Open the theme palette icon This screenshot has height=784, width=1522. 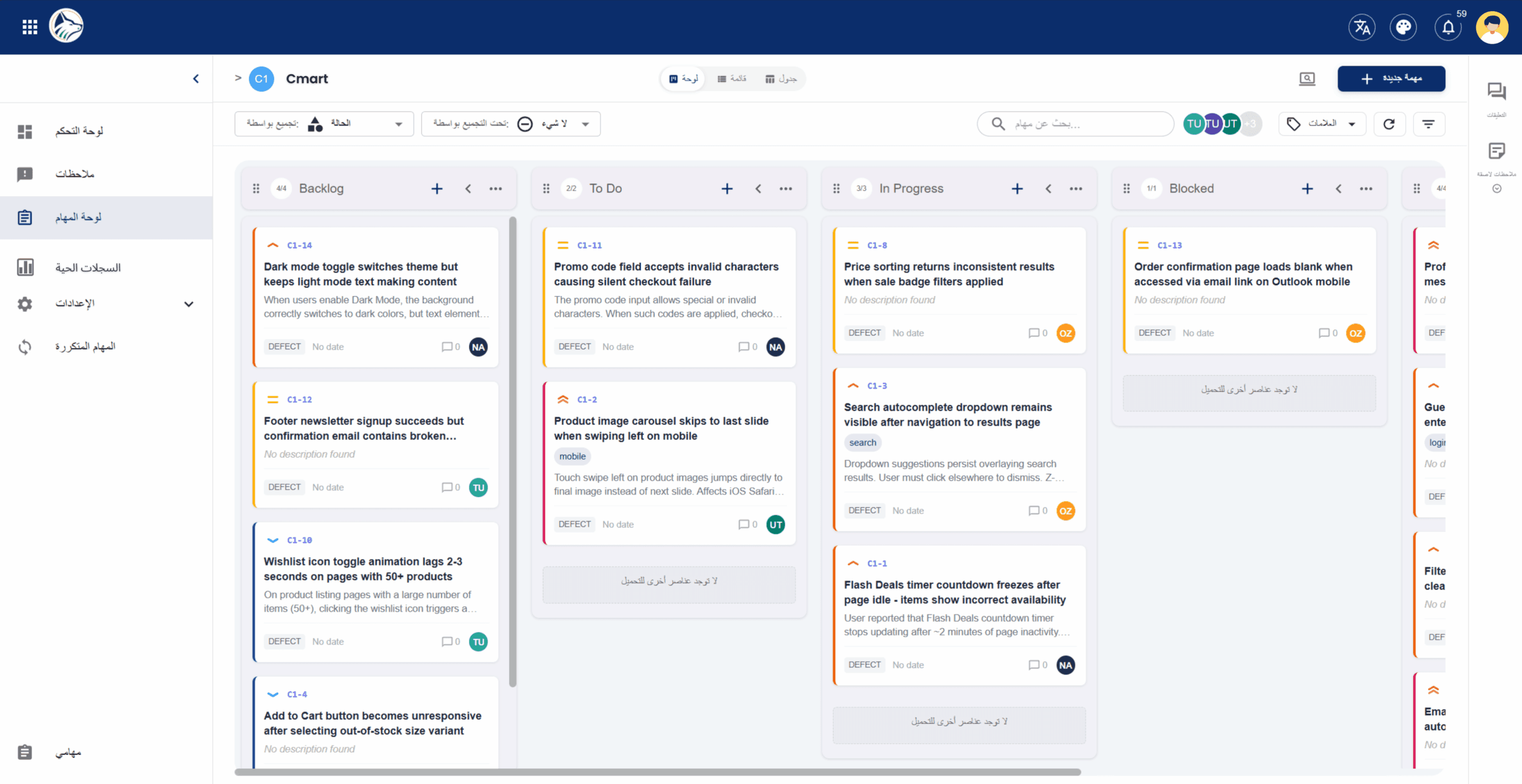1403,27
